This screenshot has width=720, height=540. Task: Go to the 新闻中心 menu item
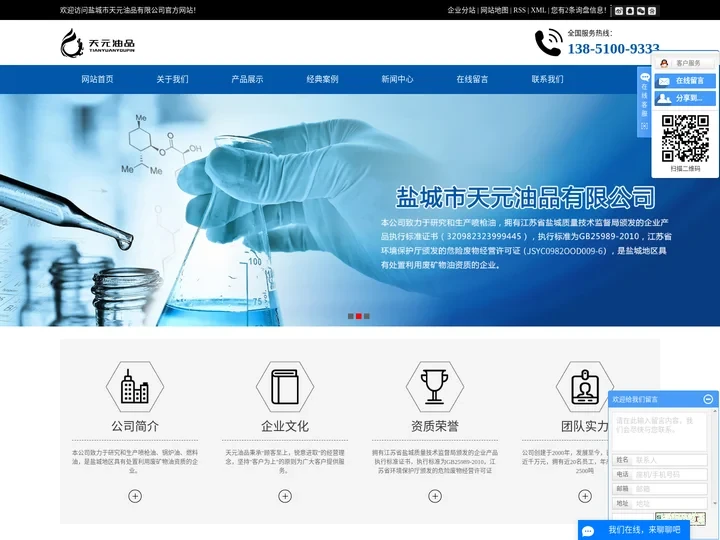tap(397, 79)
